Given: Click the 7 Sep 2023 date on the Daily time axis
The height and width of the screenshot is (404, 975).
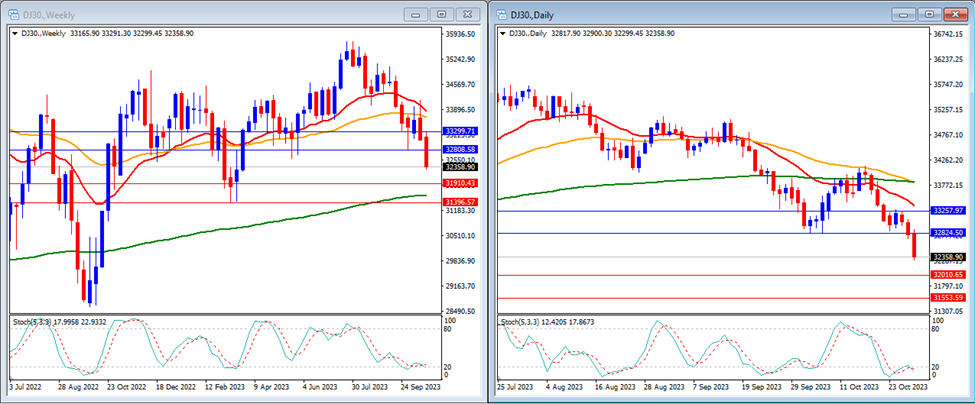Looking at the screenshot, I should click(713, 386).
